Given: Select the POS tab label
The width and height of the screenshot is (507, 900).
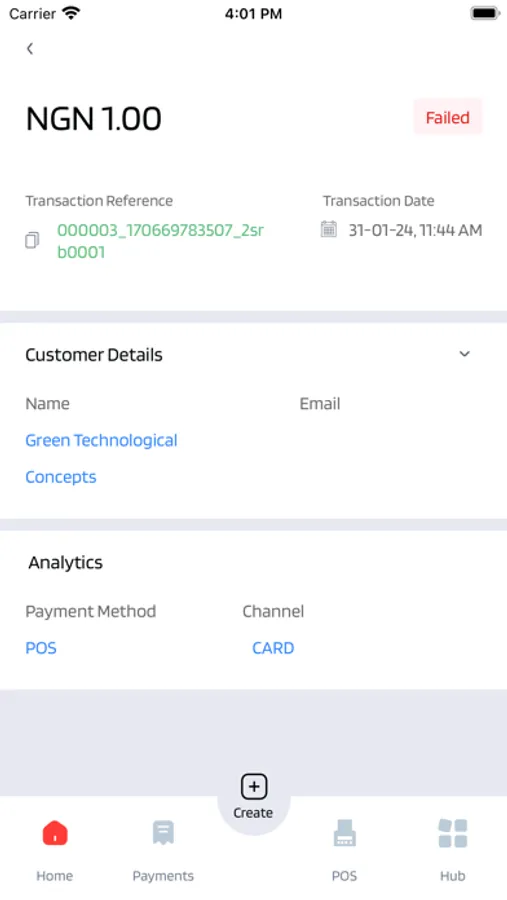Looking at the screenshot, I should coord(345,876).
